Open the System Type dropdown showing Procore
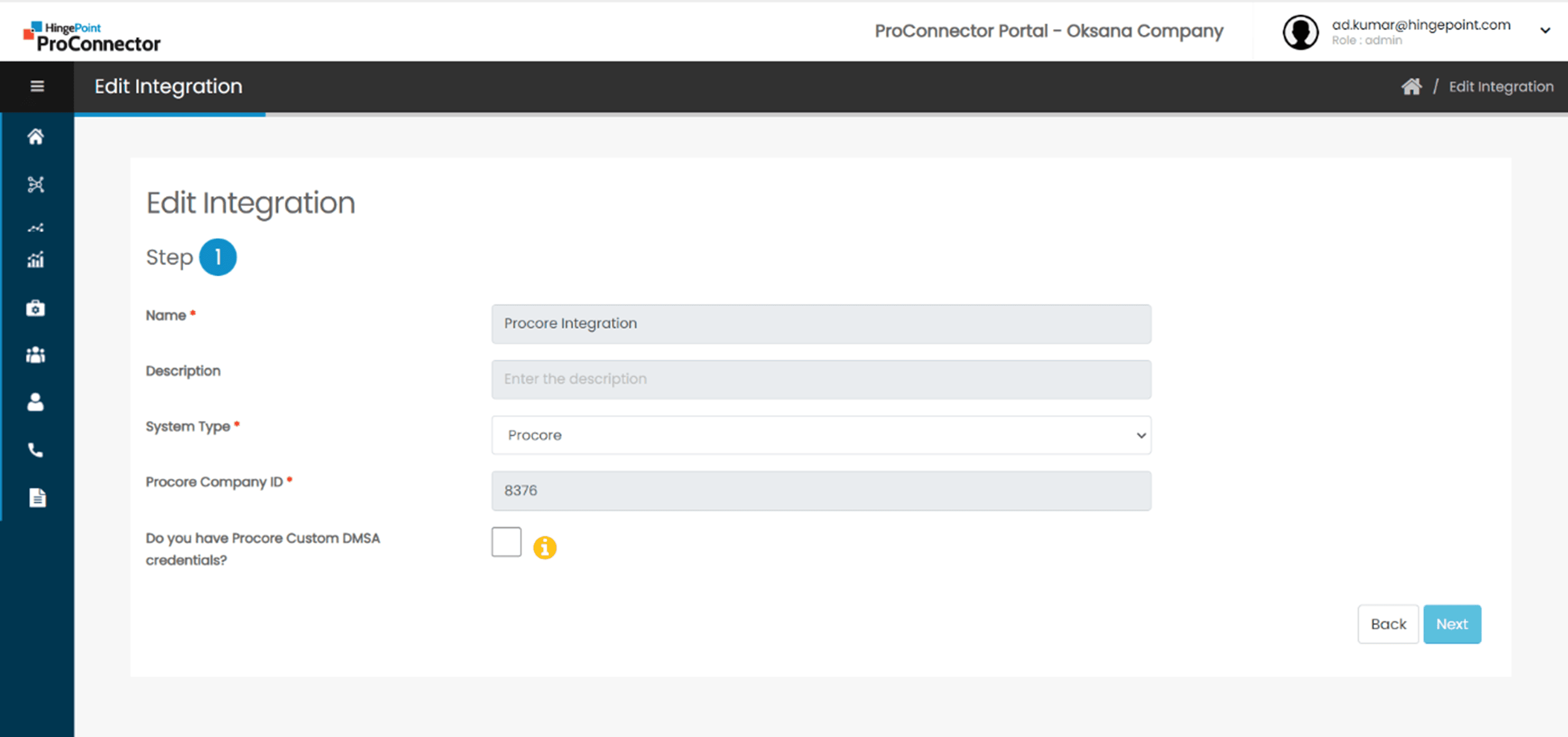This screenshot has width=1568, height=737. pyautogui.click(x=821, y=434)
